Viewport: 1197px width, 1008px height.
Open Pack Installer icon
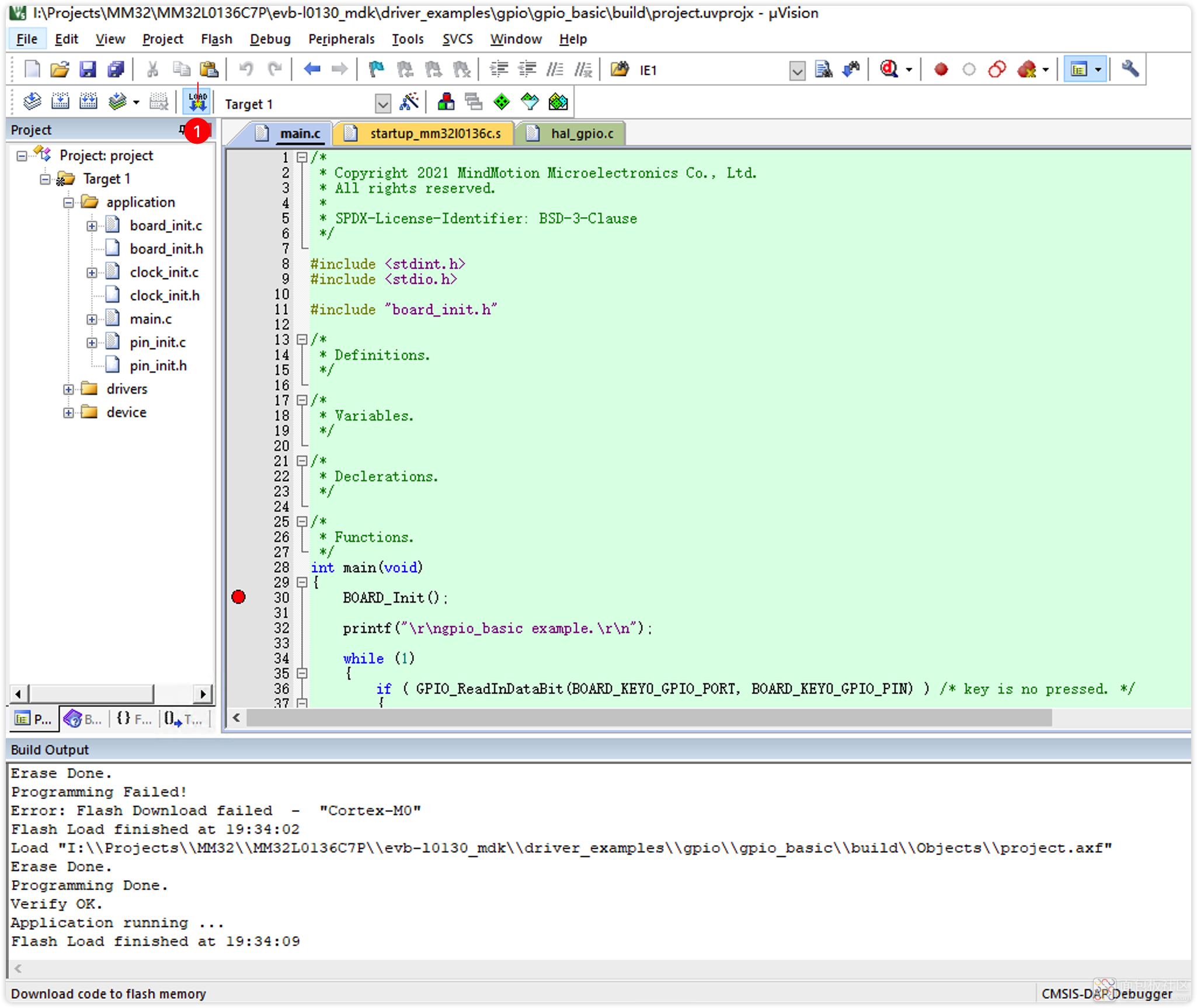pos(558,102)
